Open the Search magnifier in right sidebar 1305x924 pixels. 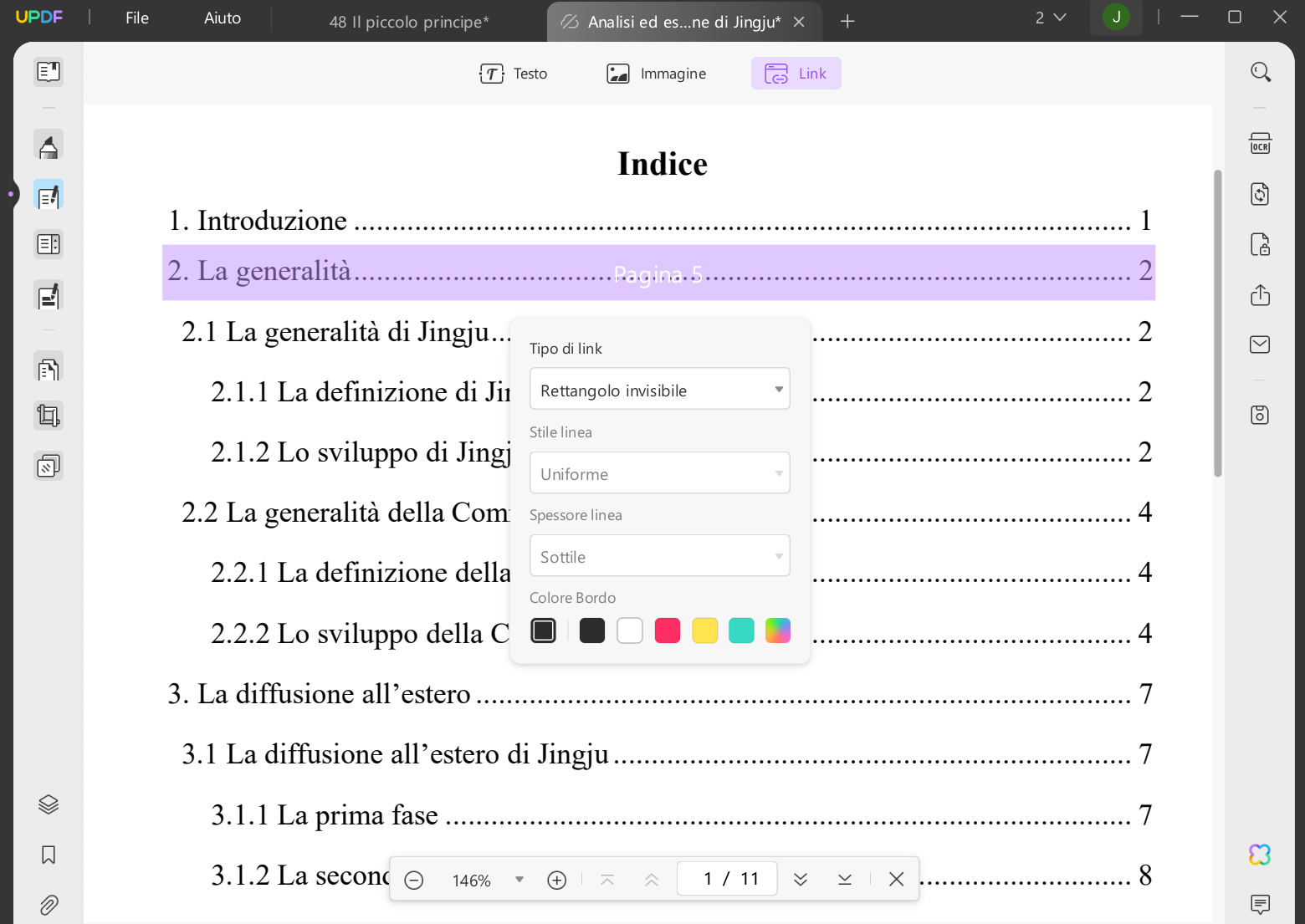coord(1261,72)
